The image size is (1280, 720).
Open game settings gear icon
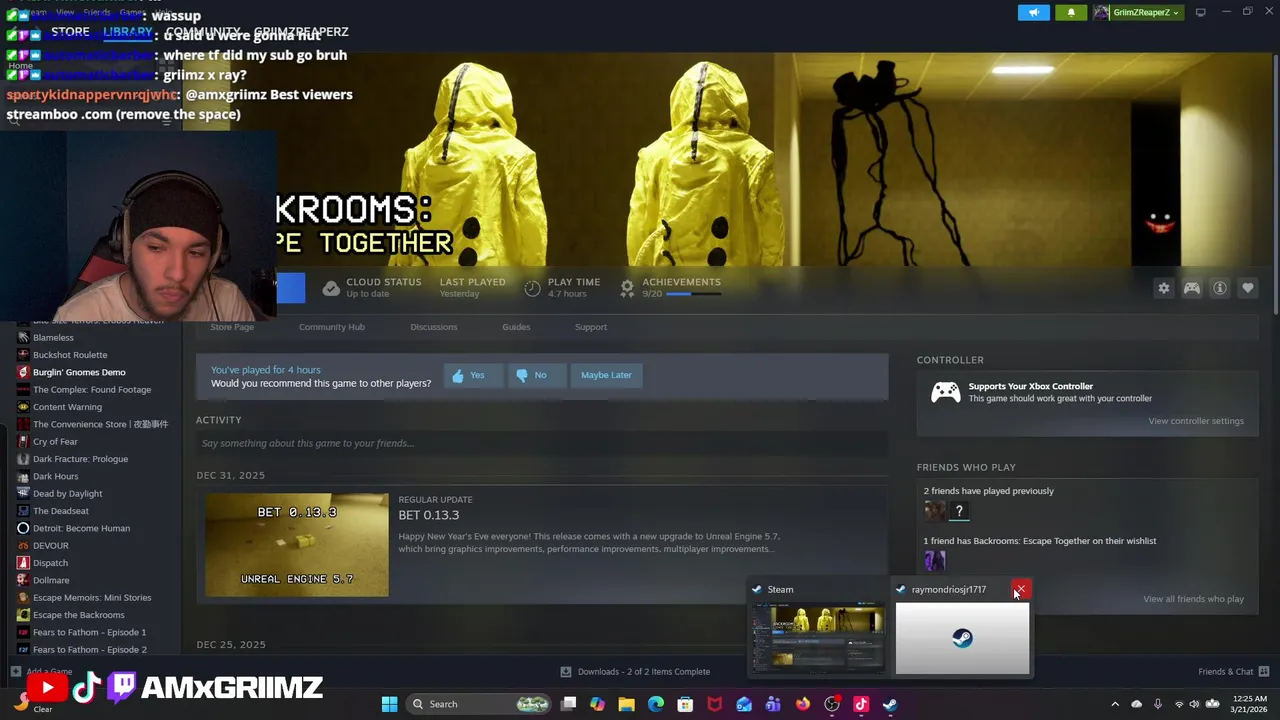(1163, 288)
